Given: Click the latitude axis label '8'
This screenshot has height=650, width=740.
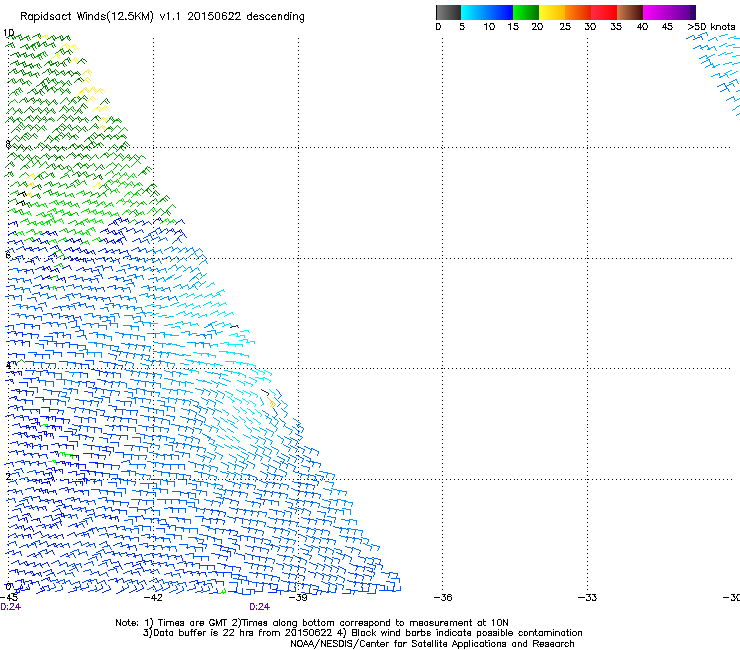Looking at the screenshot, I should pyautogui.click(x=8, y=144).
